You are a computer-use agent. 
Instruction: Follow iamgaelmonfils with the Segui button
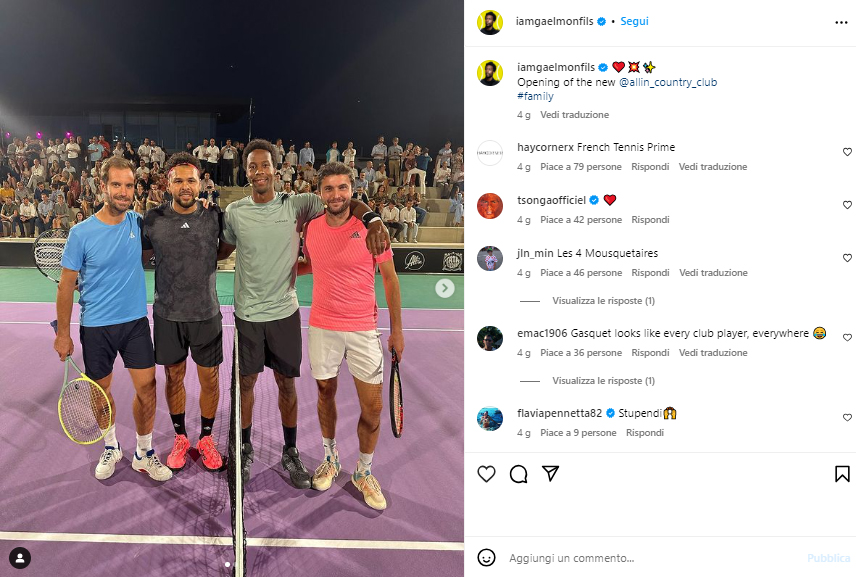(634, 22)
